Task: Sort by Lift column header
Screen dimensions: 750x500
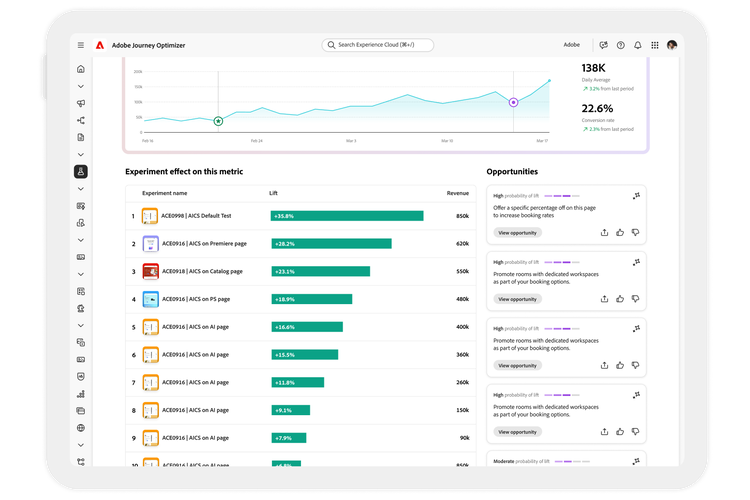Action: coord(273,193)
